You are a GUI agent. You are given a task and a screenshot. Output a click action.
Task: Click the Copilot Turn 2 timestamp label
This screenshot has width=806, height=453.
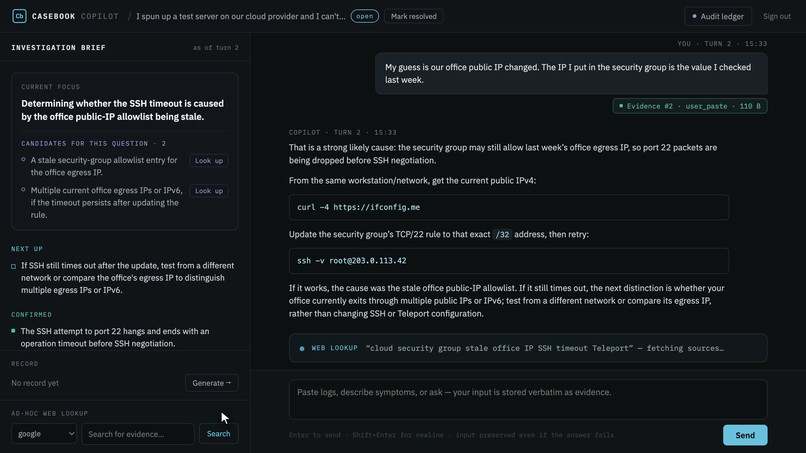(x=342, y=133)
